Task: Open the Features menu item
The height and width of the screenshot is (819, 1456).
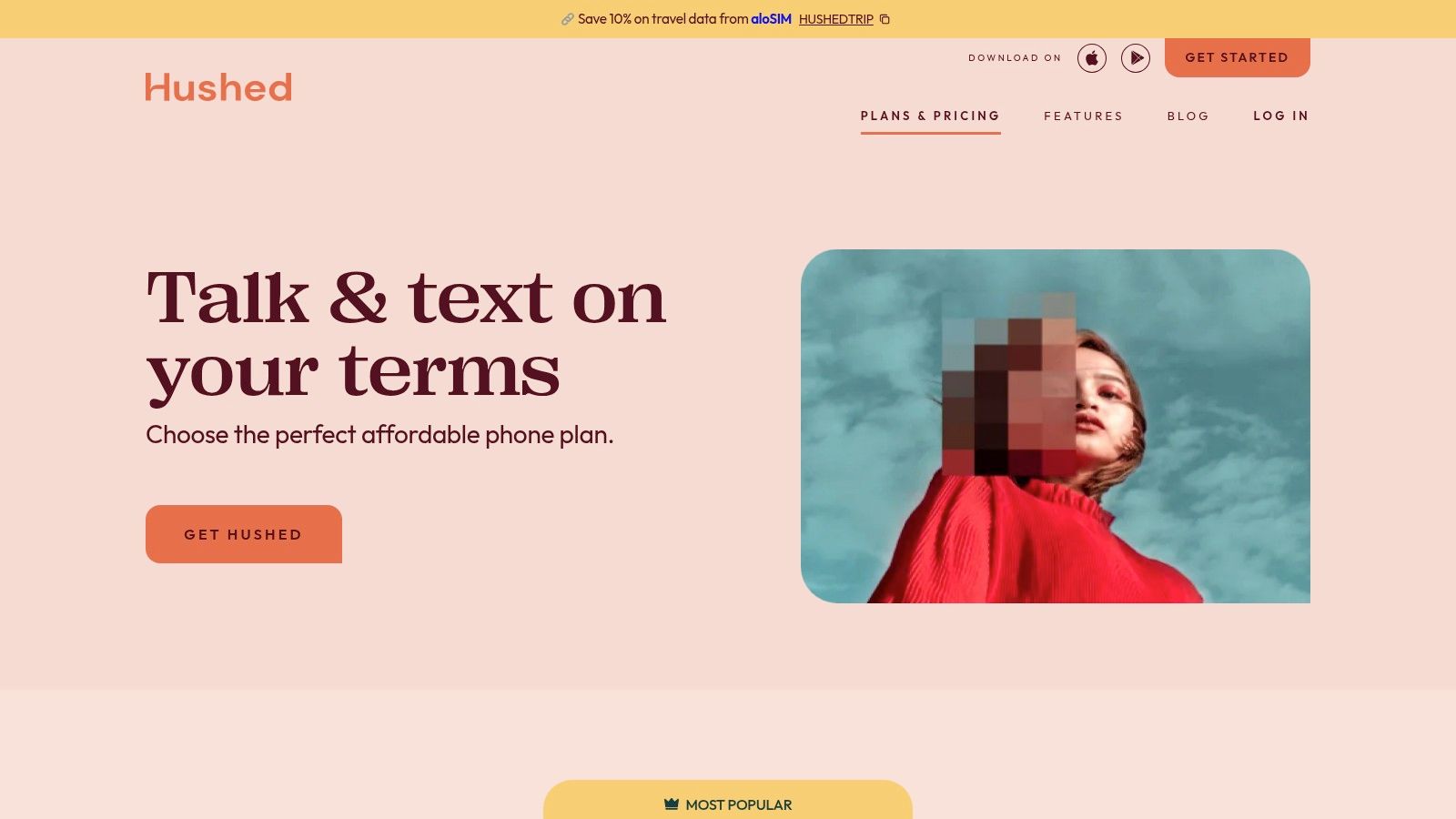Action: click(1083, 116)
